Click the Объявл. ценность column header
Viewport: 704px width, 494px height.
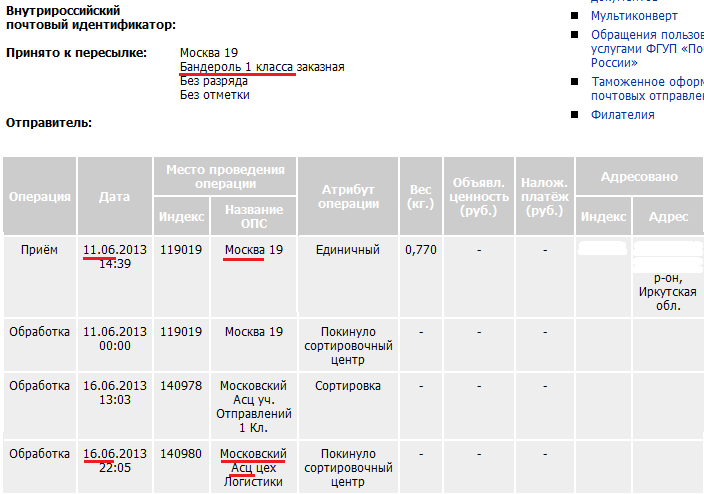pyautogui.click(x=480, y=197)
